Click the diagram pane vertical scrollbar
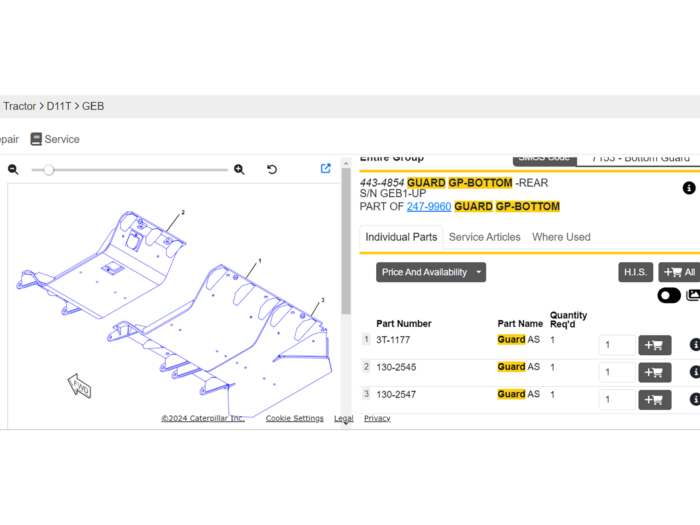This screenshot has width=700, height=525. tap(346, 241)
